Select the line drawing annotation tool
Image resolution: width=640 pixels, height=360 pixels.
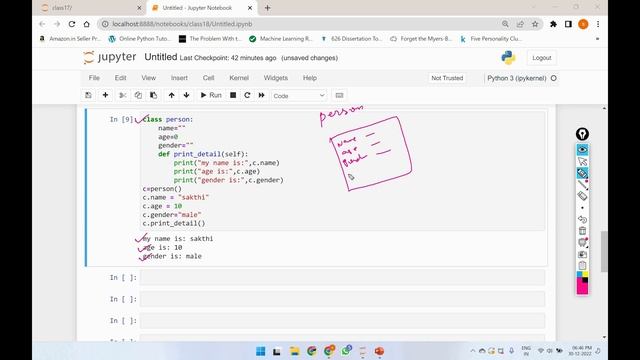pos(582,184)
